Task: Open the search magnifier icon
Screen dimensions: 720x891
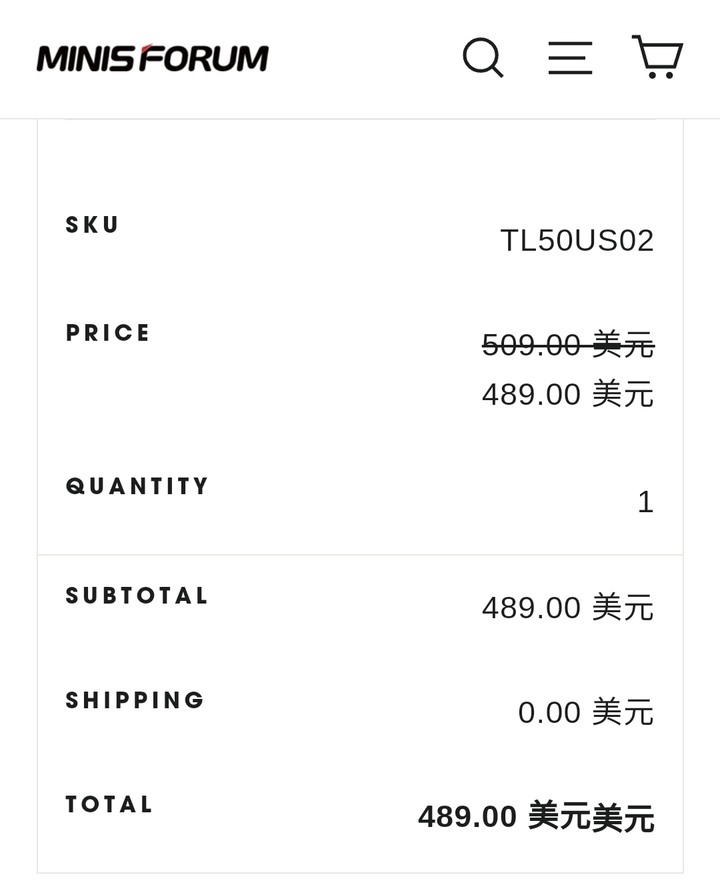Action: pos(482,57)
